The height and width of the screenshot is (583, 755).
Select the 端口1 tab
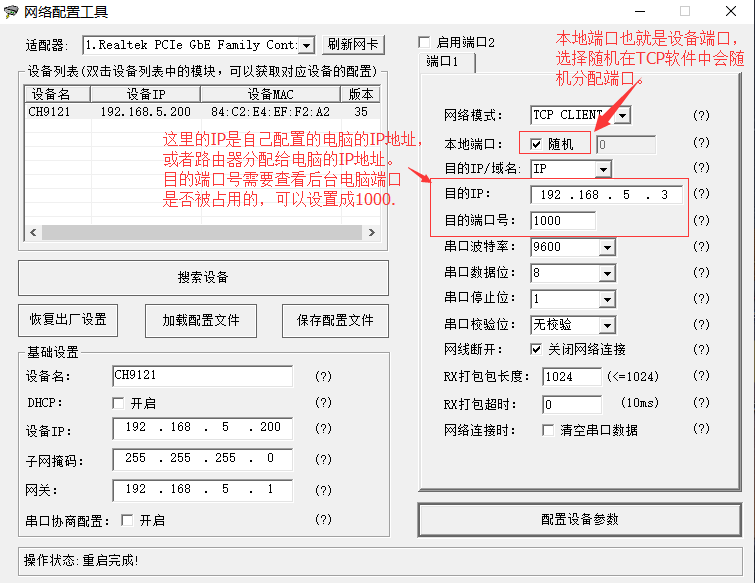[x=446, y=62]
